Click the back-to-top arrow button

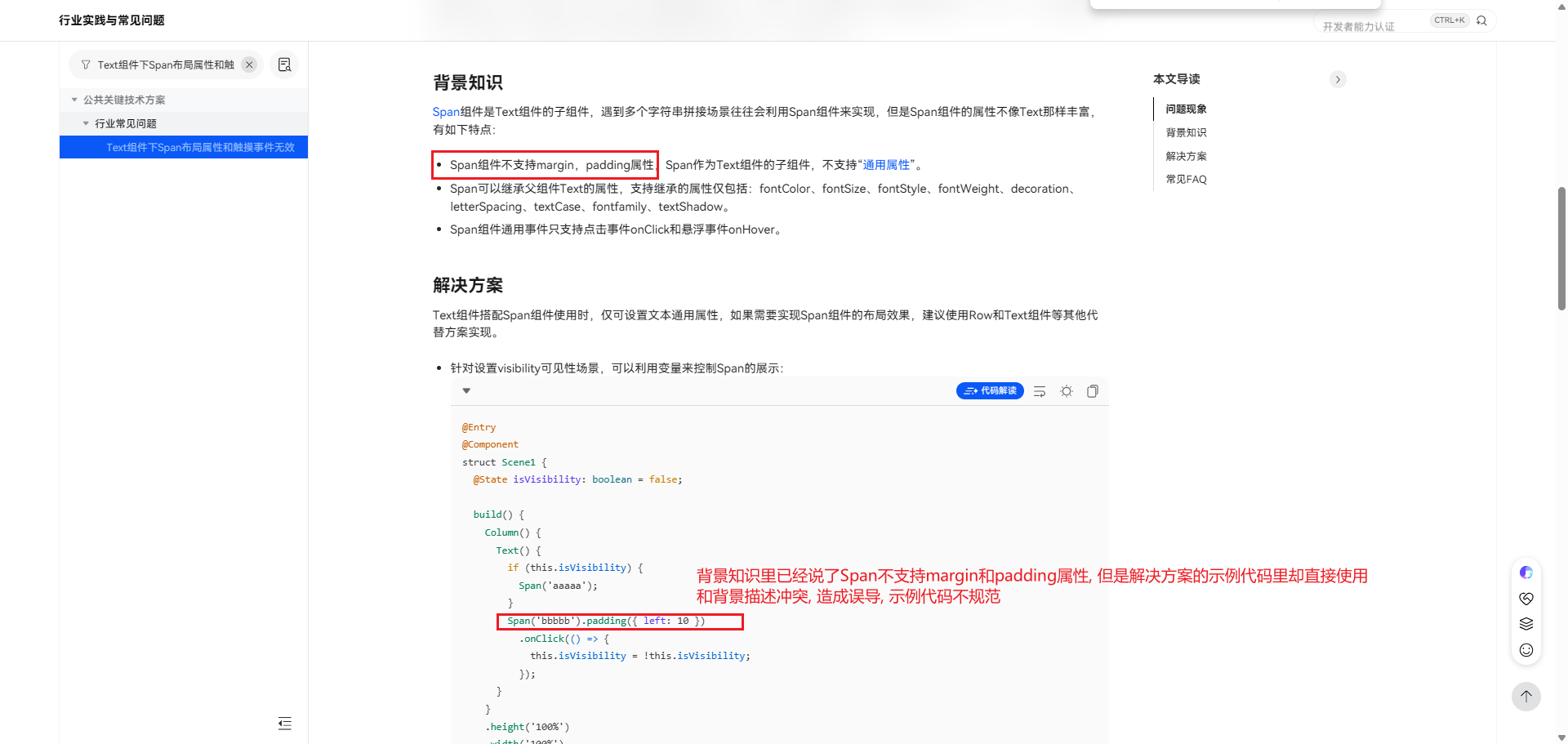click(1526, 697)
